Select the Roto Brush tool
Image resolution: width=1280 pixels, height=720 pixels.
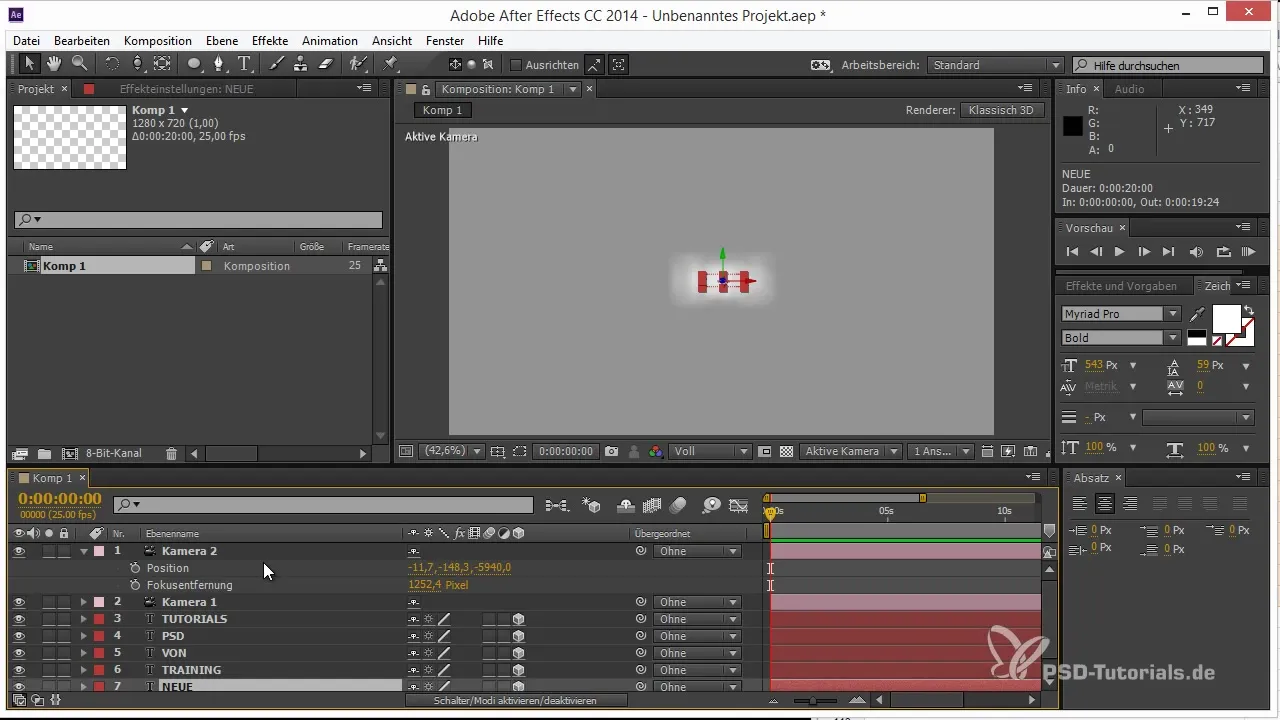[357, 64]
